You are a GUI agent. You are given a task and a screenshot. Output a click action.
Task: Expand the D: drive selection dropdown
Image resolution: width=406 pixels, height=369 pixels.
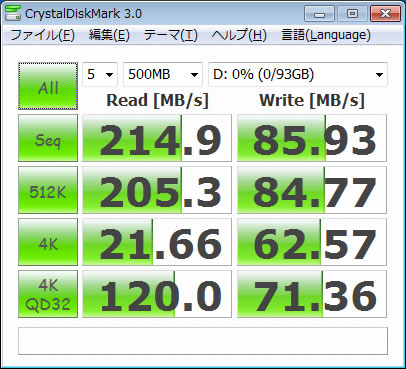[298, 74]
